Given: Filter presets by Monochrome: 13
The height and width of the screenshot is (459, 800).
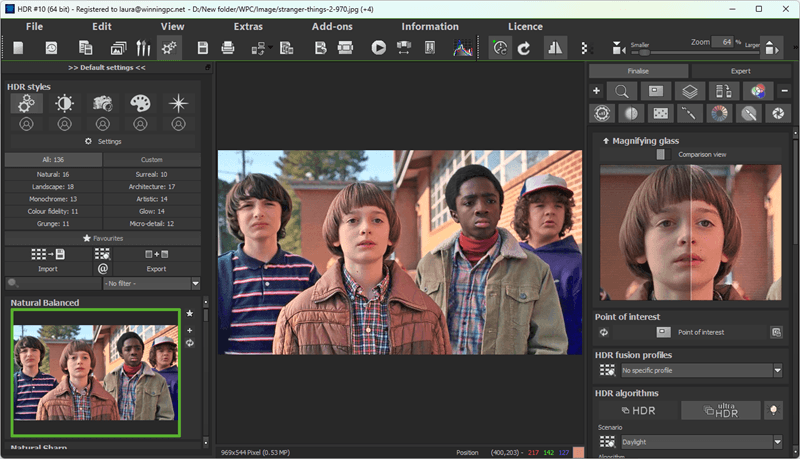Looking at the screenshot, I should click(x=53, y=199).
